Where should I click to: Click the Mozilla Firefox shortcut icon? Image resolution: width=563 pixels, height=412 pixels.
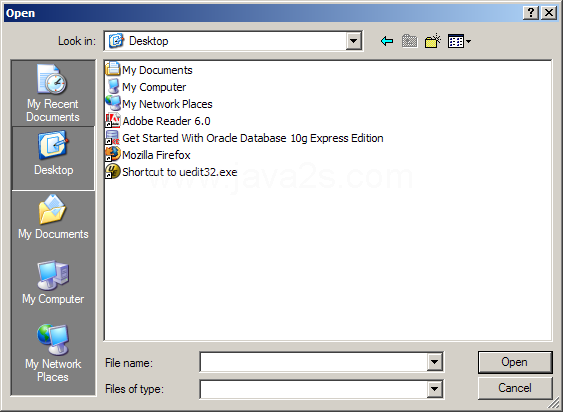pyautogui.click(x=113, y=154)
